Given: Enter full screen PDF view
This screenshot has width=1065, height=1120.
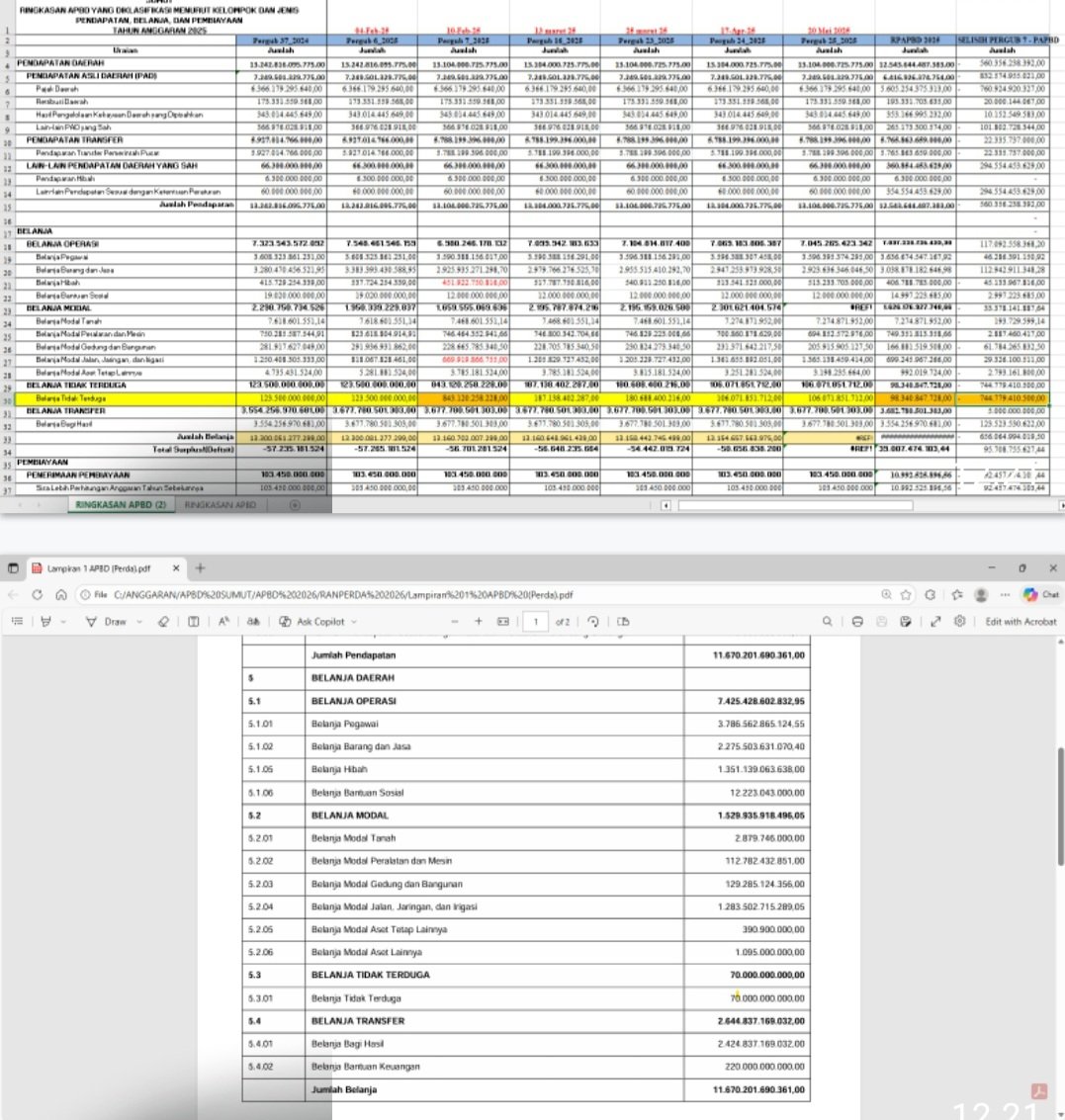Looking at the screenshot, I should 934,622.
